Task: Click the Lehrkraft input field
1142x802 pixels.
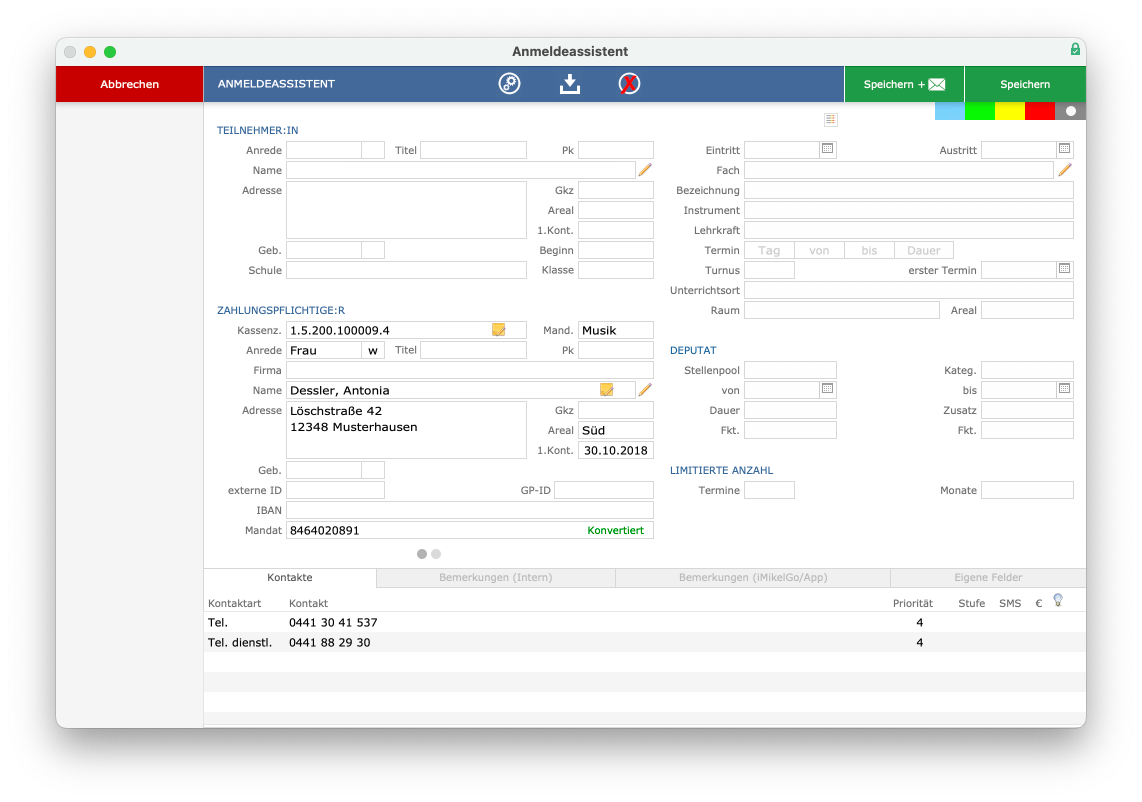Action: [x=909, y=230]
